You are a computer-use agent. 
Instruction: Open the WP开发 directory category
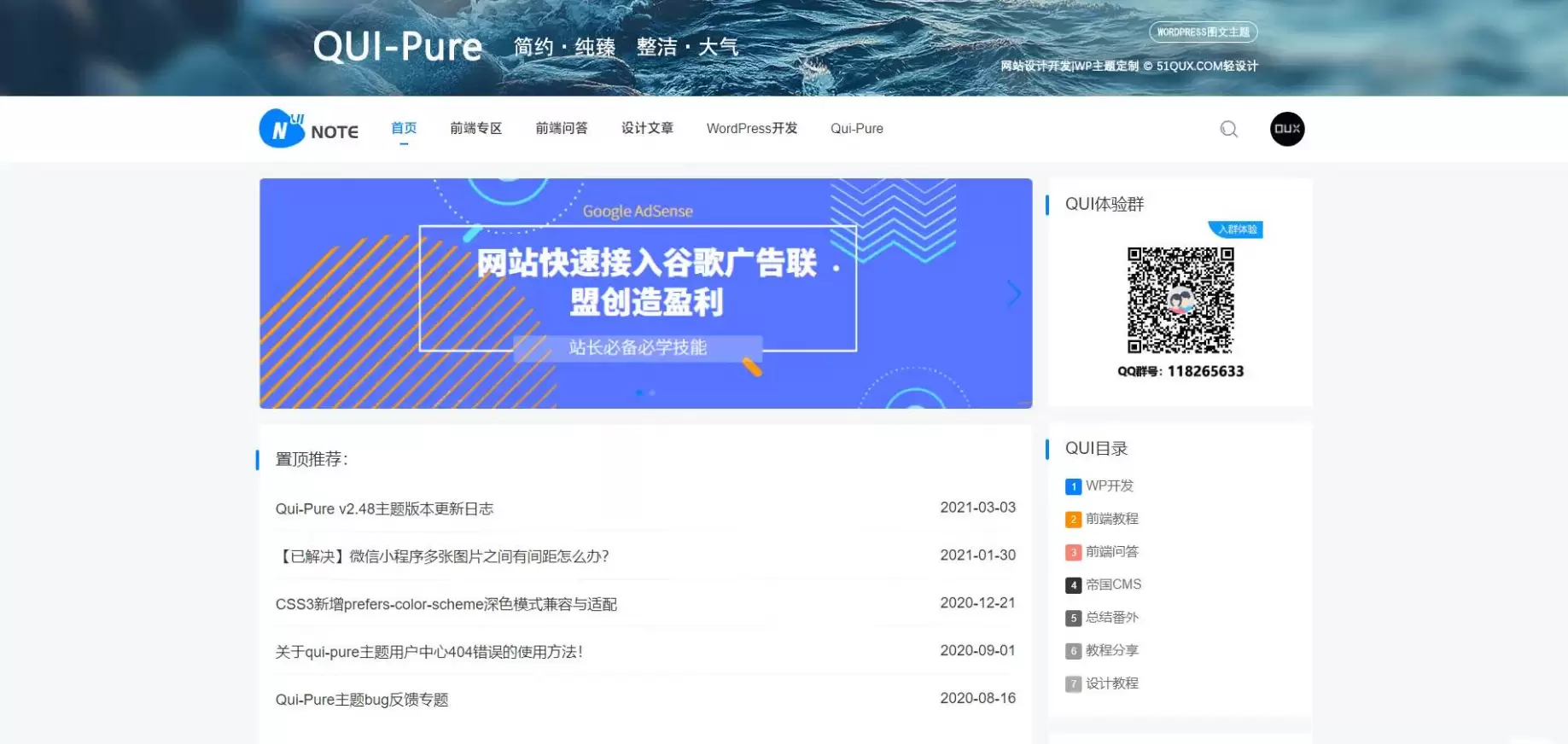pos(1110,485)
